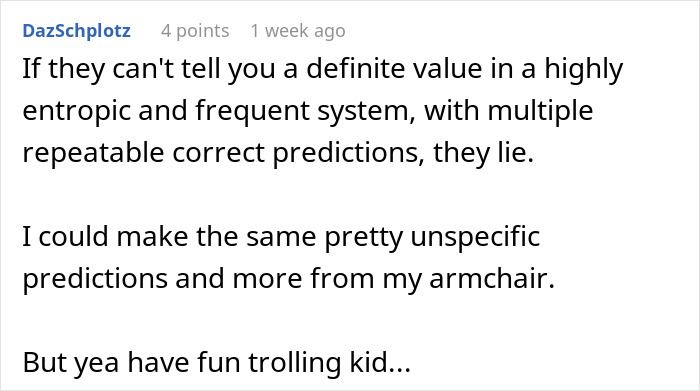
Task: Click the '4 points' score label
Action: [195, 31]
